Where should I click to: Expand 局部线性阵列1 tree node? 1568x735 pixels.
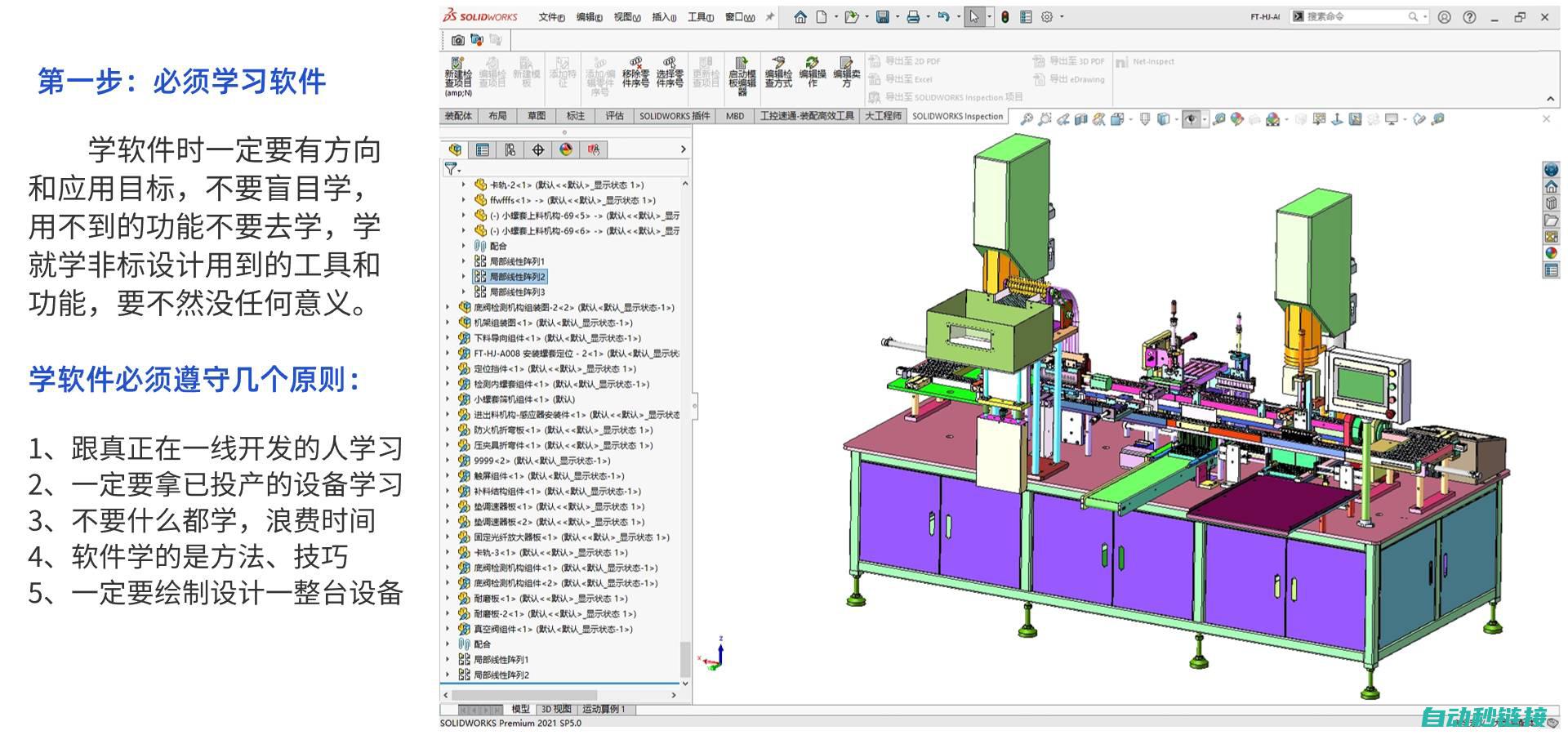click(463, 261)
